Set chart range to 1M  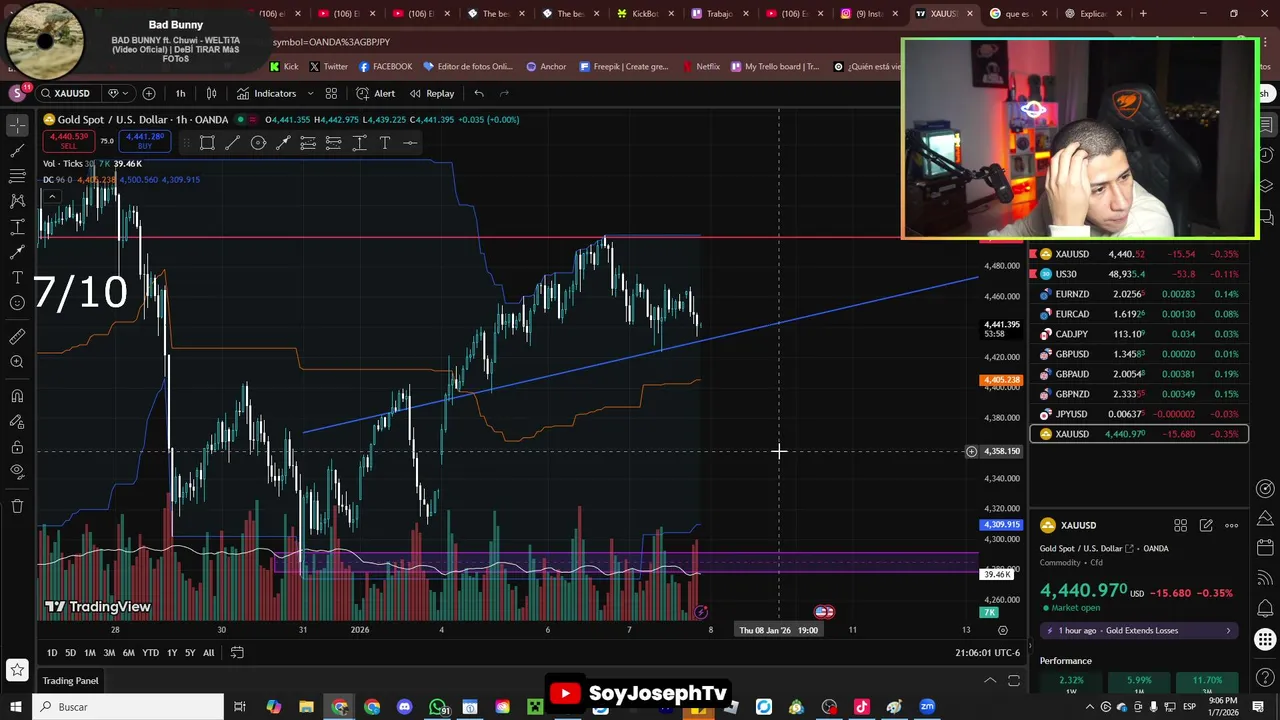(x=89, y=653)
